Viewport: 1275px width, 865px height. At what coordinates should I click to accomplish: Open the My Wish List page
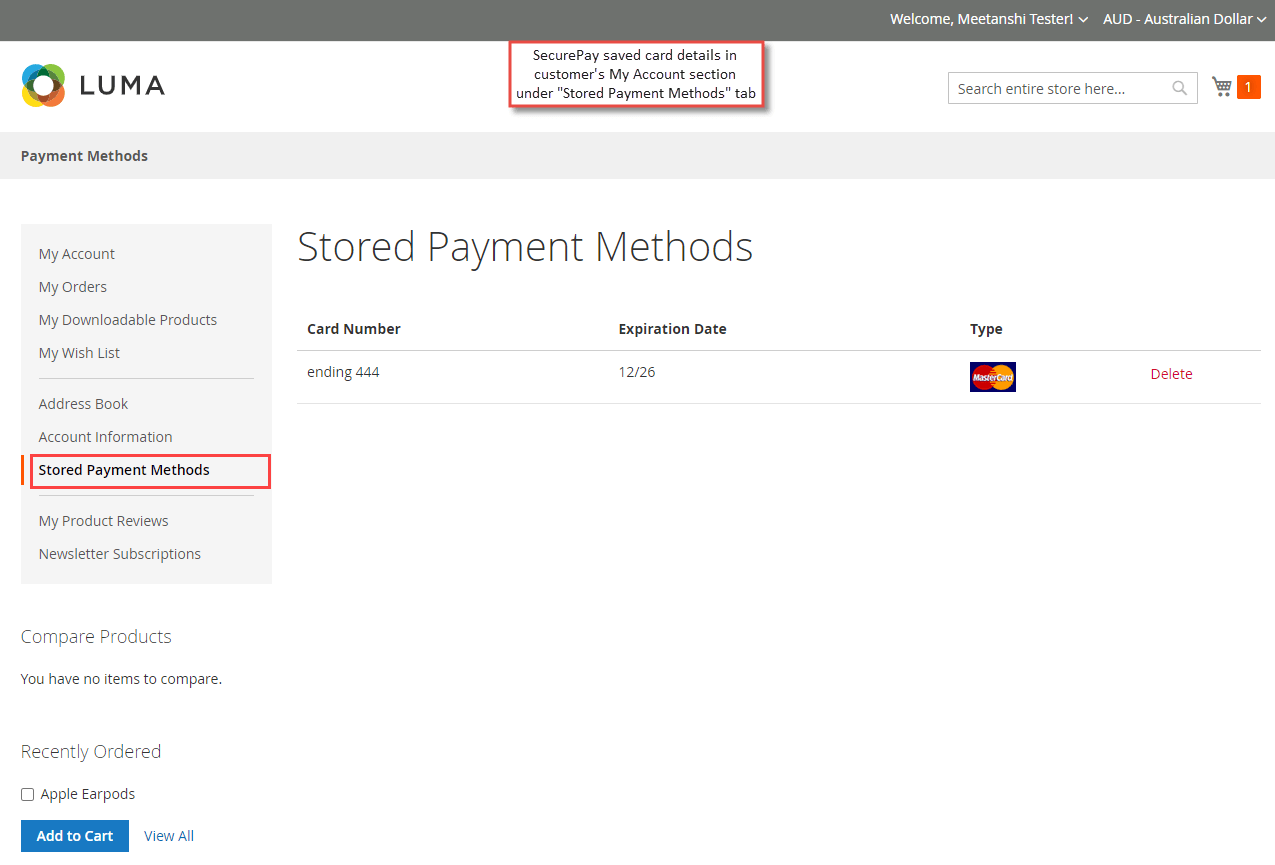[79, 352]
